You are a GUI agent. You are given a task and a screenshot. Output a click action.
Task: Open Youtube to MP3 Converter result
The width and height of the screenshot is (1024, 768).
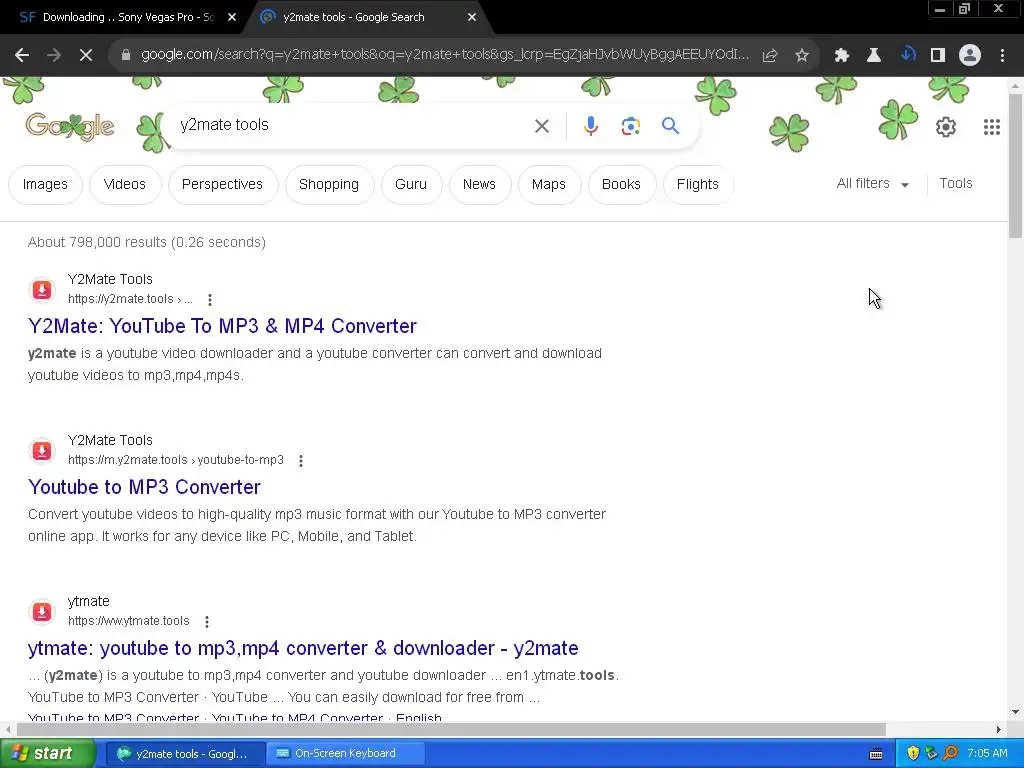click(x=144, y=487)
